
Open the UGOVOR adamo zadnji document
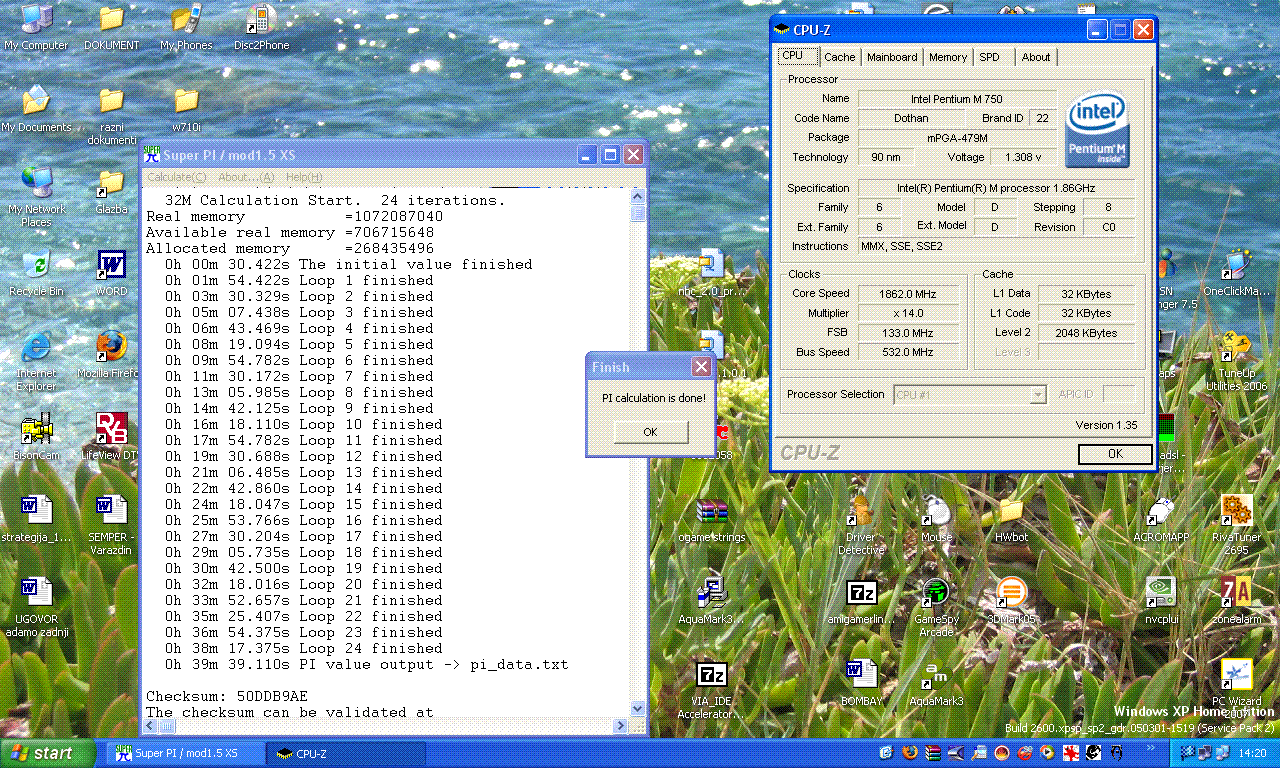click(36, 607)
